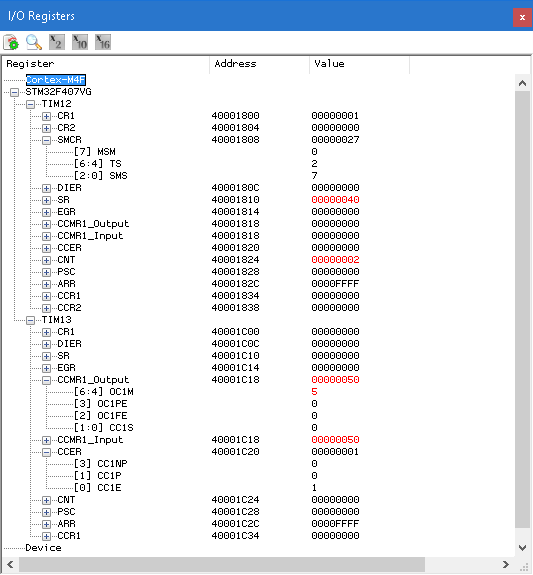Expand TIM12 CR2 register
The height and width of the screenshot is (575, 533).
[x=46, y=128]
